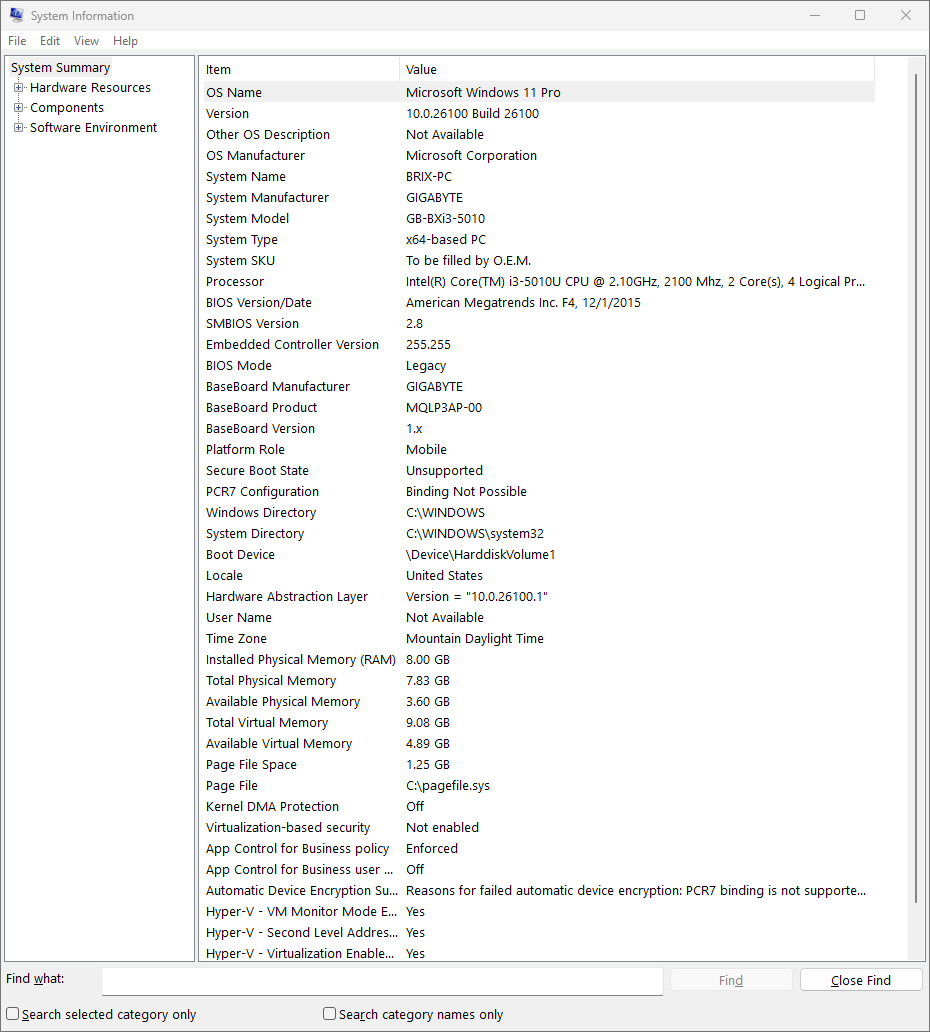Open the Edit menu

tap(50, 41)
